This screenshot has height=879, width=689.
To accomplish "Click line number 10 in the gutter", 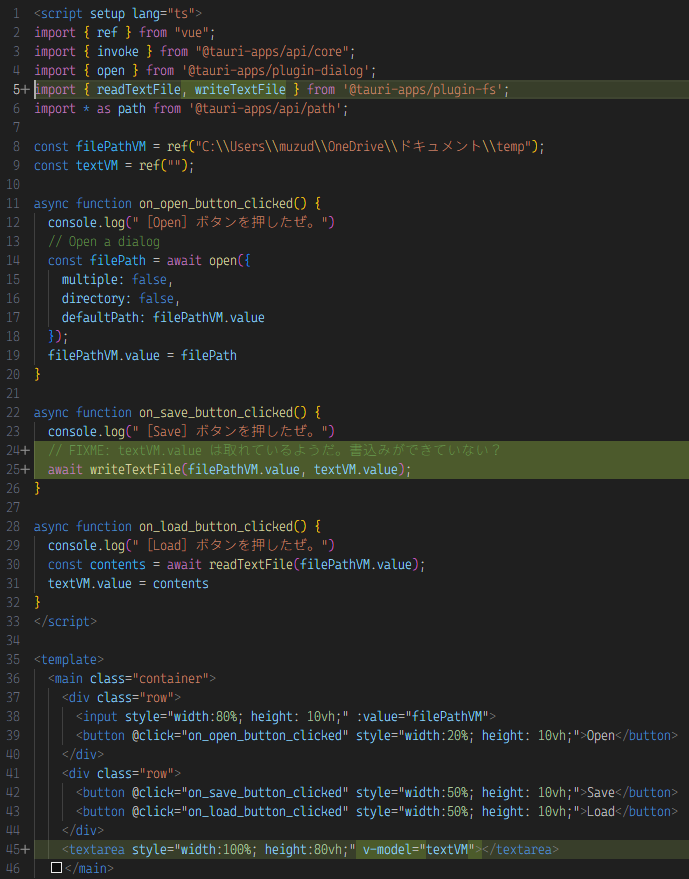I will pos(13,184).
